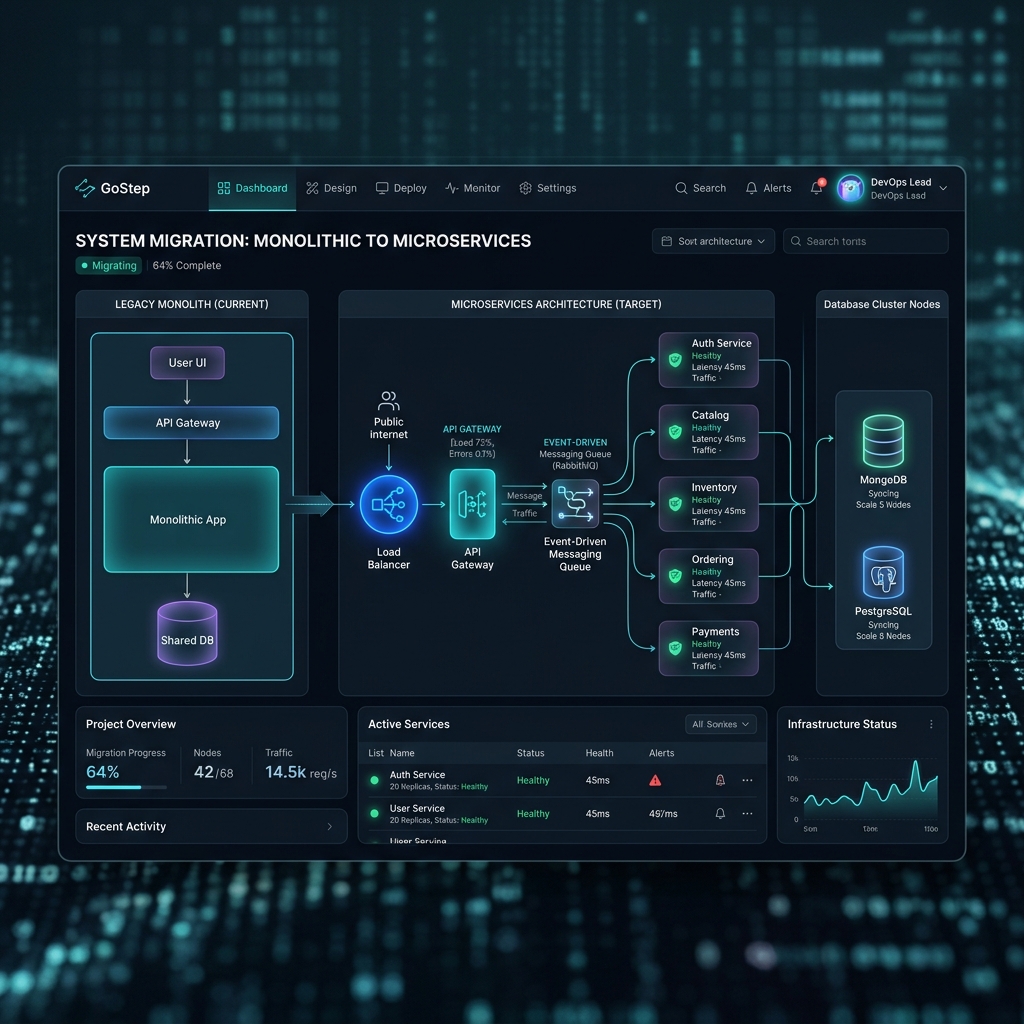Click the DevOps Lead avatar

click(850, 188)
